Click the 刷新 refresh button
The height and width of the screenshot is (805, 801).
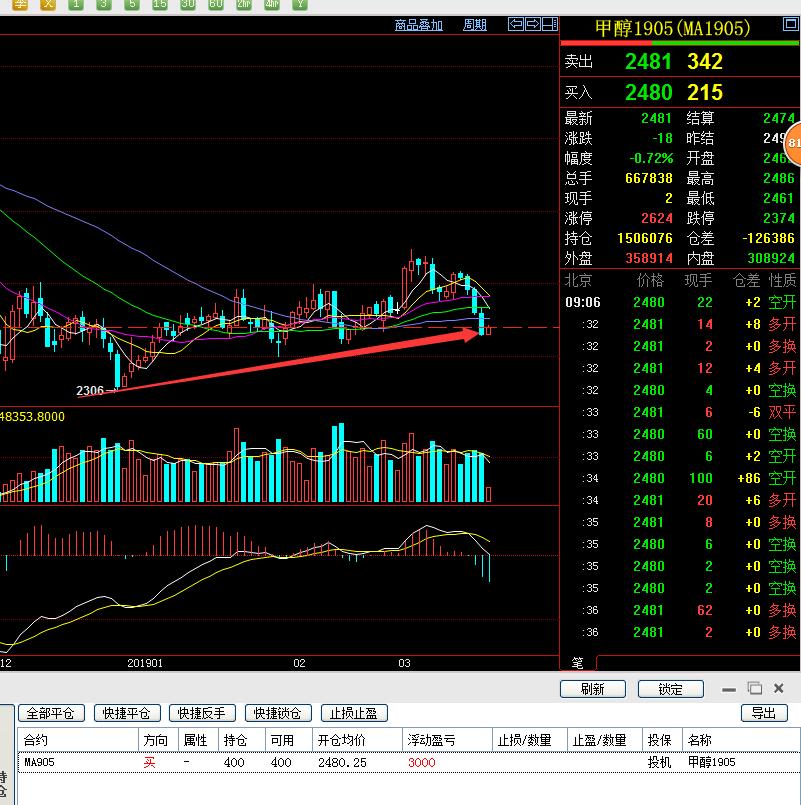point(593,689)
